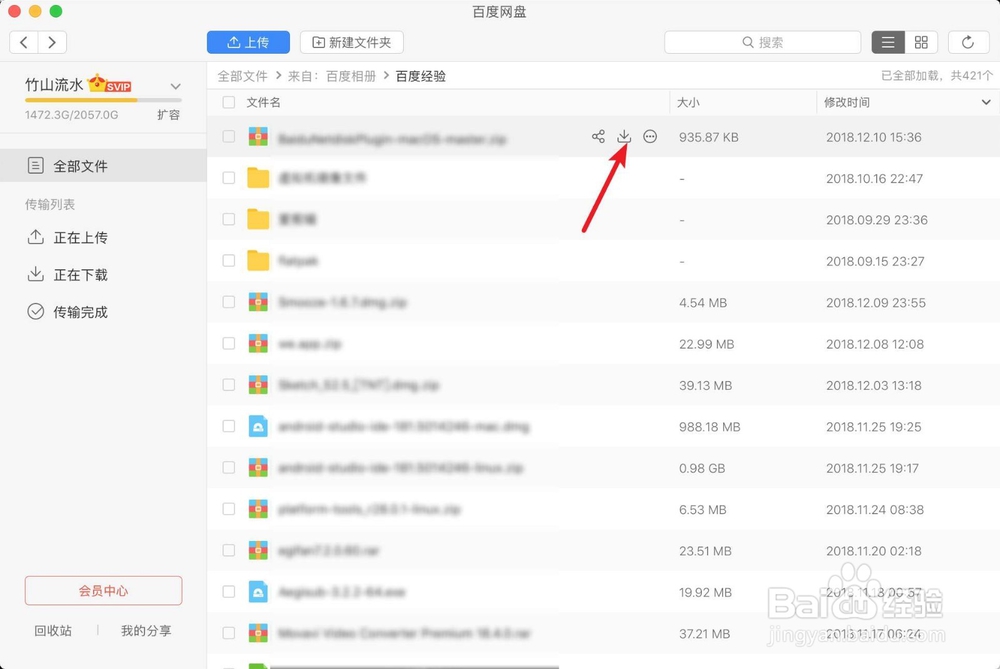This screenshot has height=669, width=1000.
Task: Open the more options icon on the first file row
Action: click(x=649, y=136)
